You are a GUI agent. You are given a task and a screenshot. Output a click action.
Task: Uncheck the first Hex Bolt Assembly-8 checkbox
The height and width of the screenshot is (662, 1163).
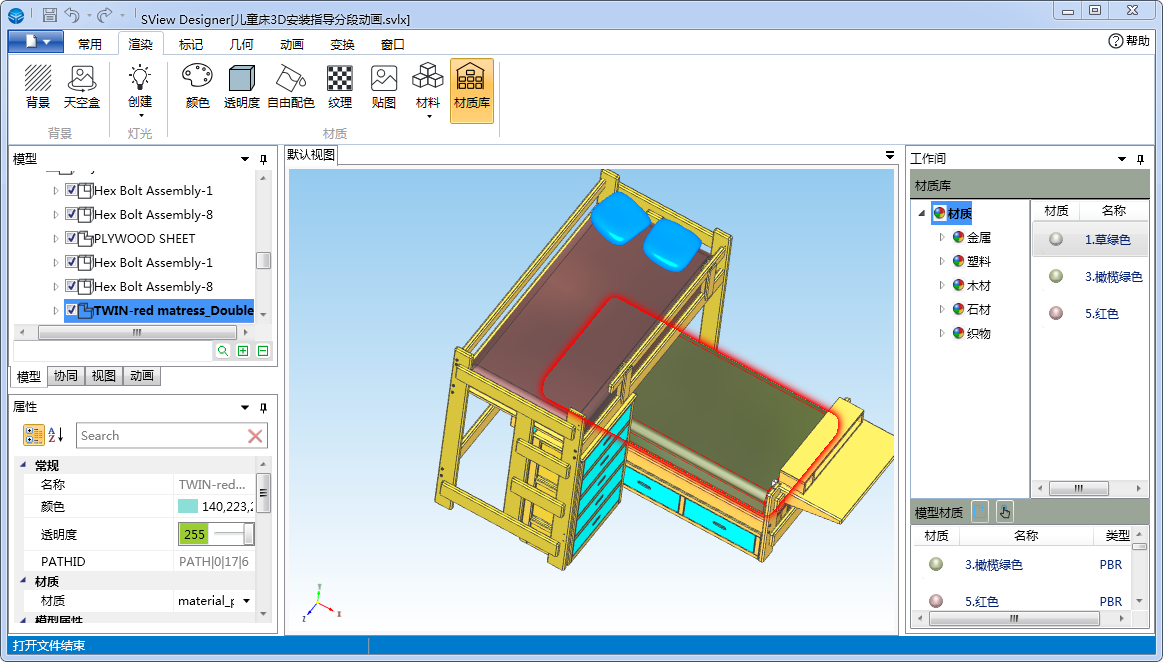[71, 214]
